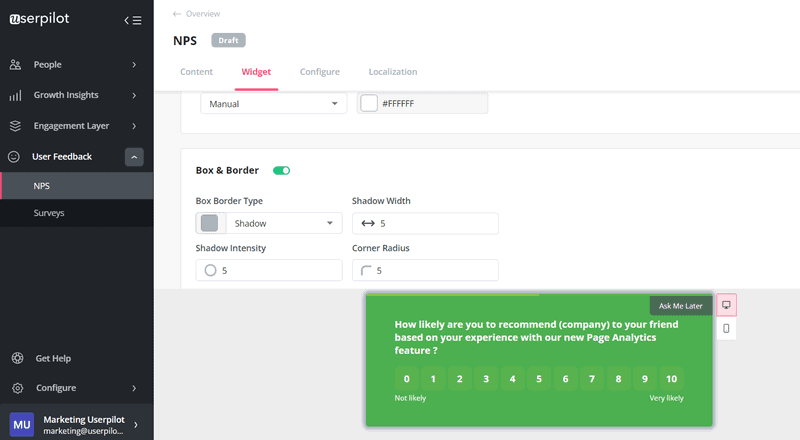This screenshot has width=800, height=440.
Task: Click NPS score 1 button
Action: tap(433, 379)
